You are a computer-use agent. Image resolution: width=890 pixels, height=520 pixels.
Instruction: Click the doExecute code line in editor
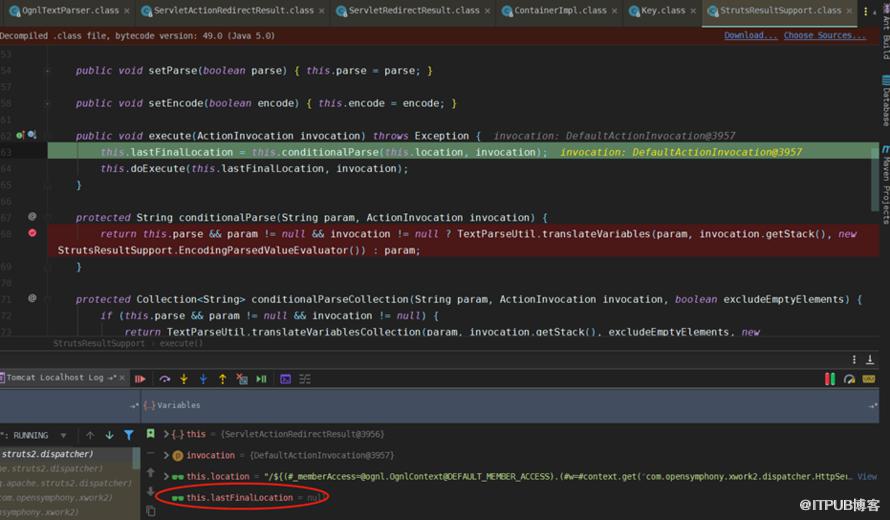(x=254, y=169)
